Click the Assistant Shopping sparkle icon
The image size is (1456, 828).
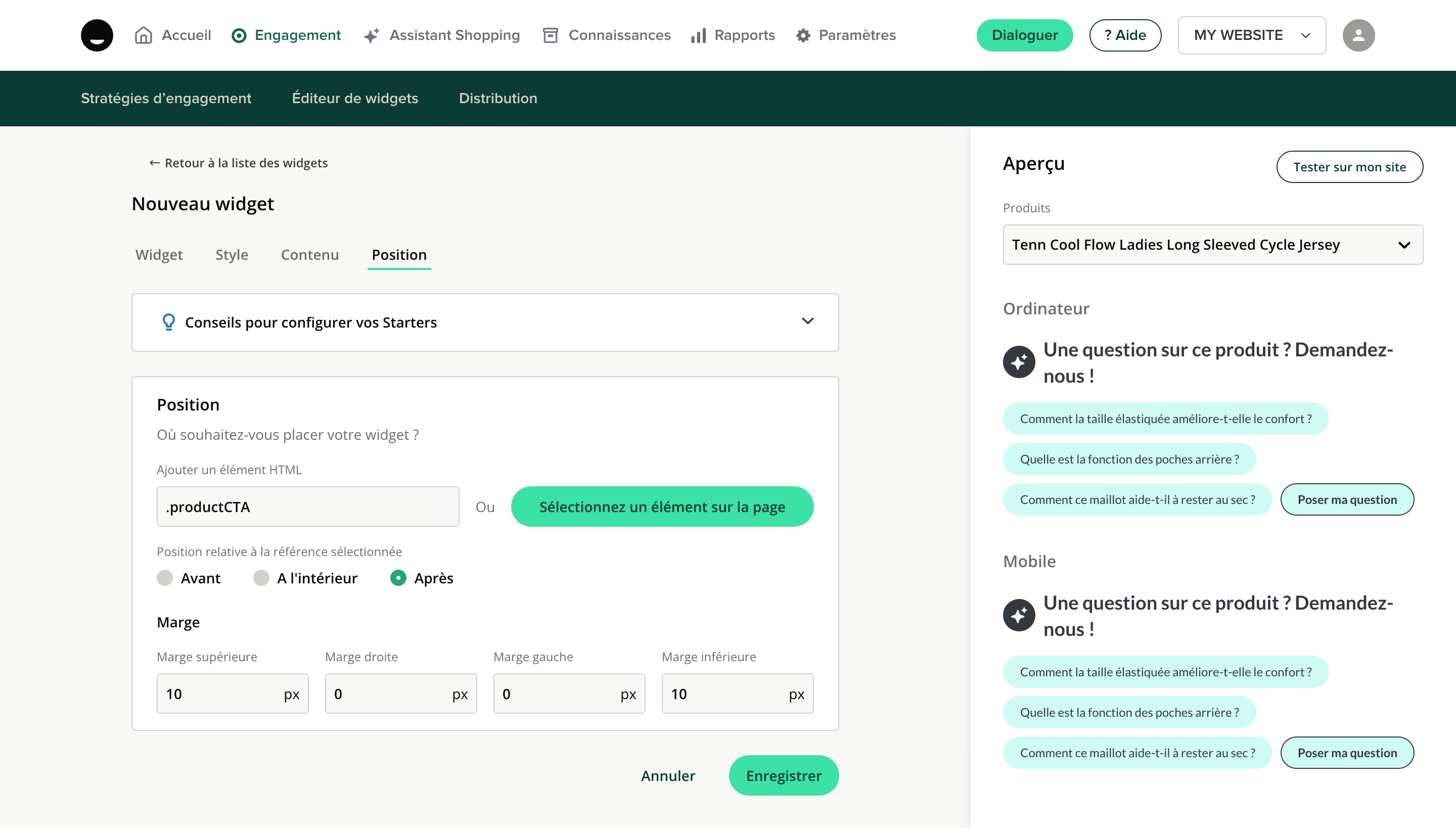coord(372,35)
